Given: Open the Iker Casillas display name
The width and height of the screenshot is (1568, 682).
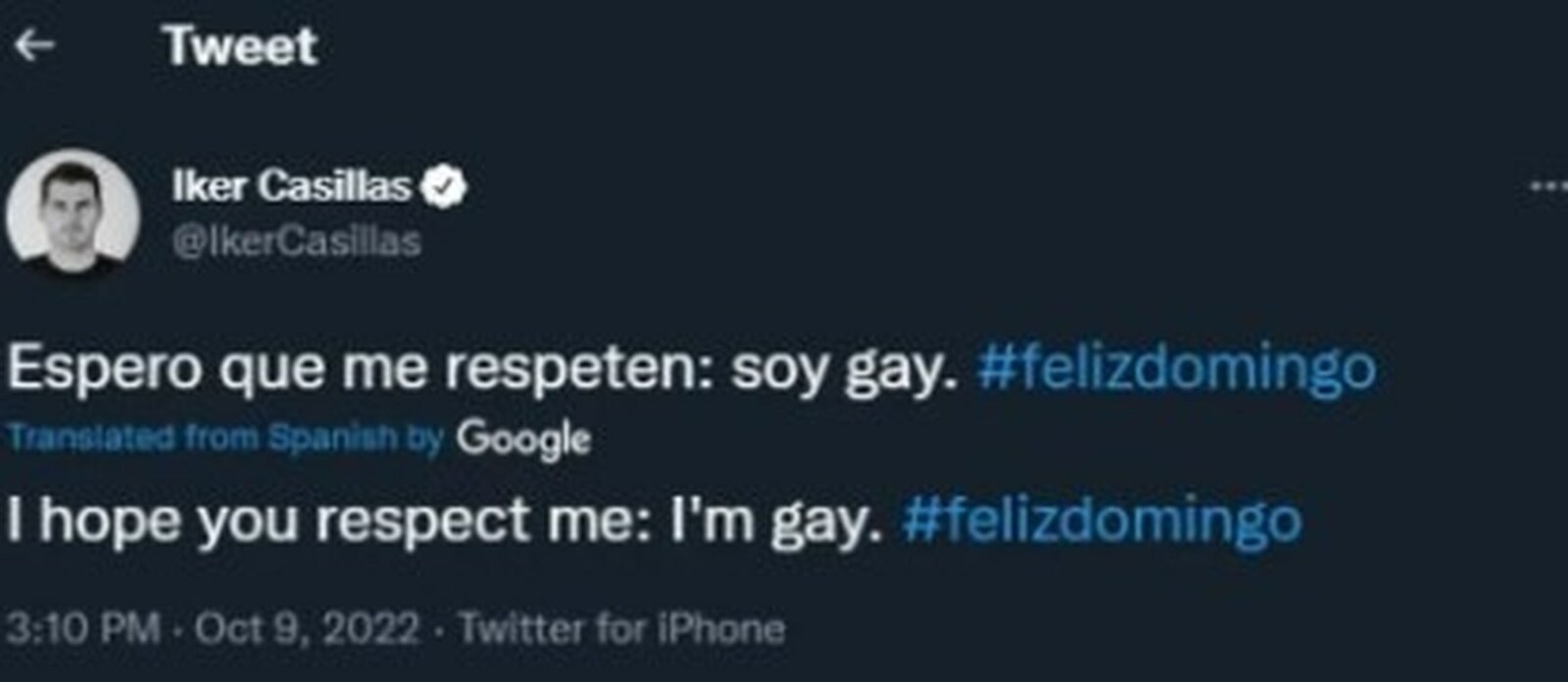Looking at the screenshot, I should click(x=291, y=186).
